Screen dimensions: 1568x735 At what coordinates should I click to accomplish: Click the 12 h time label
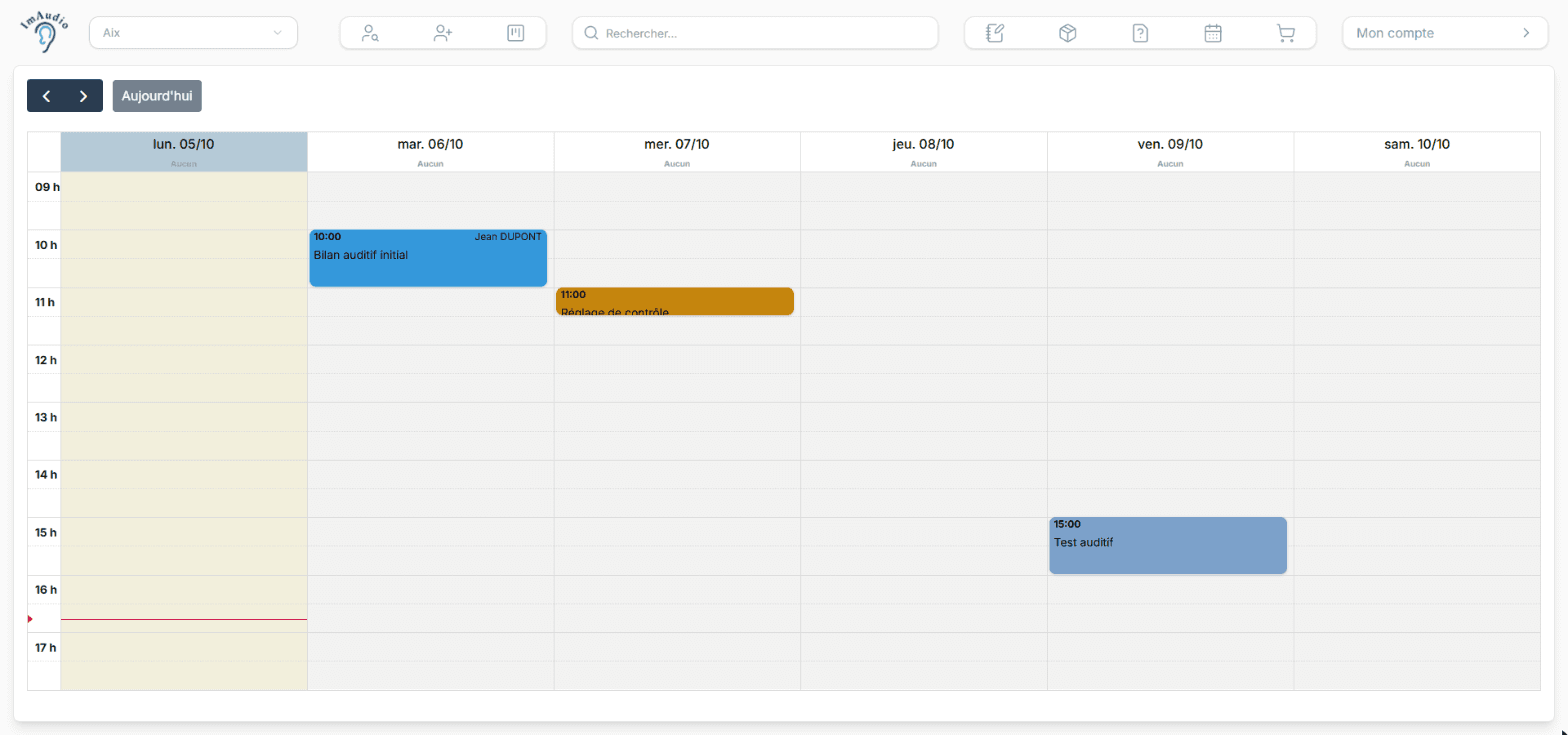(x=47, y=360)
